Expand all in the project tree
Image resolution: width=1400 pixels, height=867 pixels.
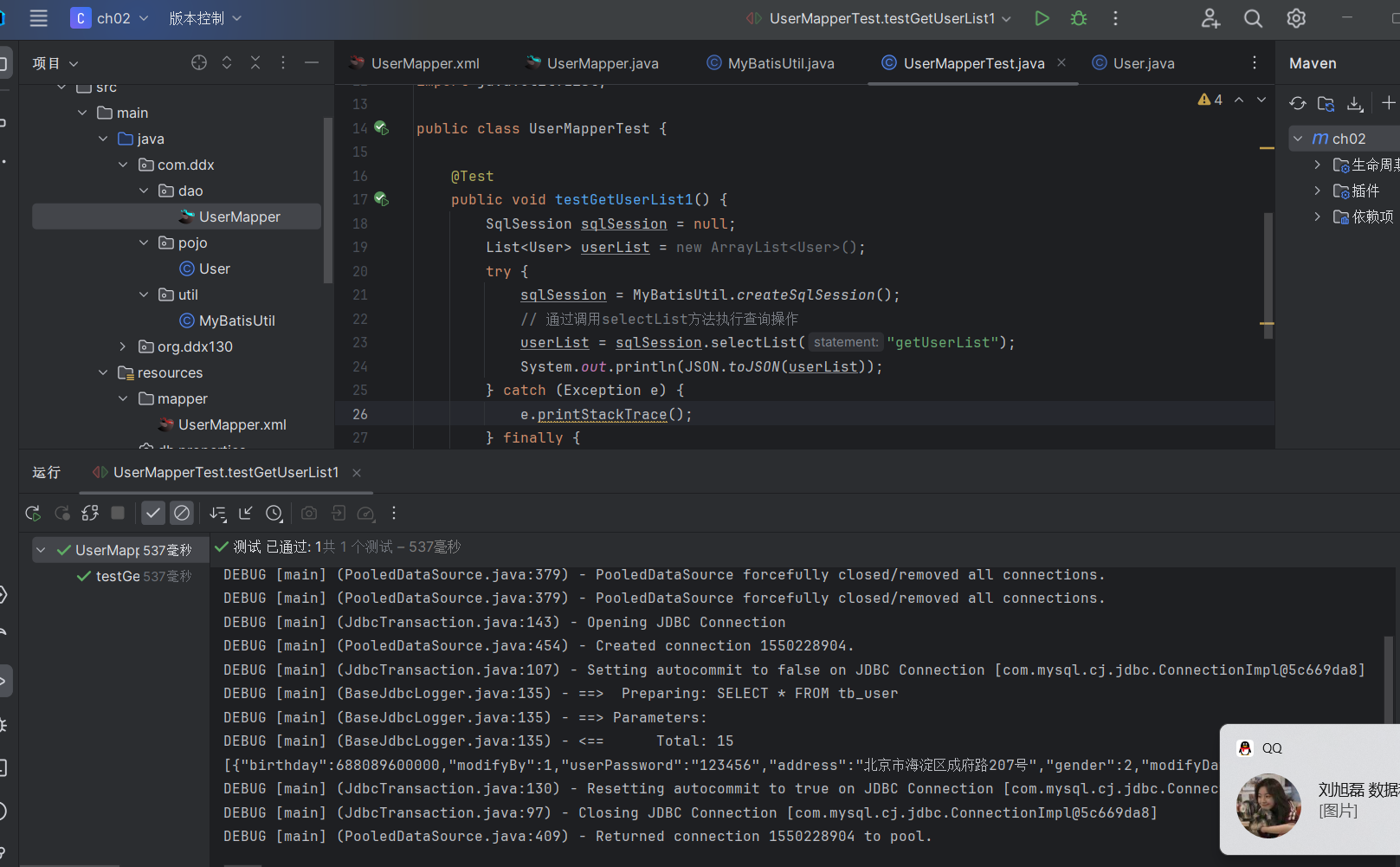(227, 62)
